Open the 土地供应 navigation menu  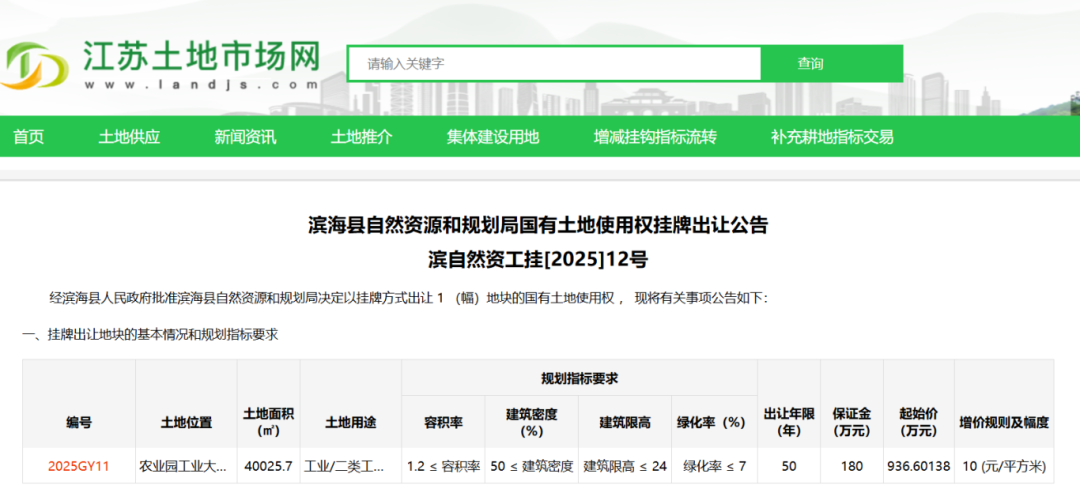point(129,137)
